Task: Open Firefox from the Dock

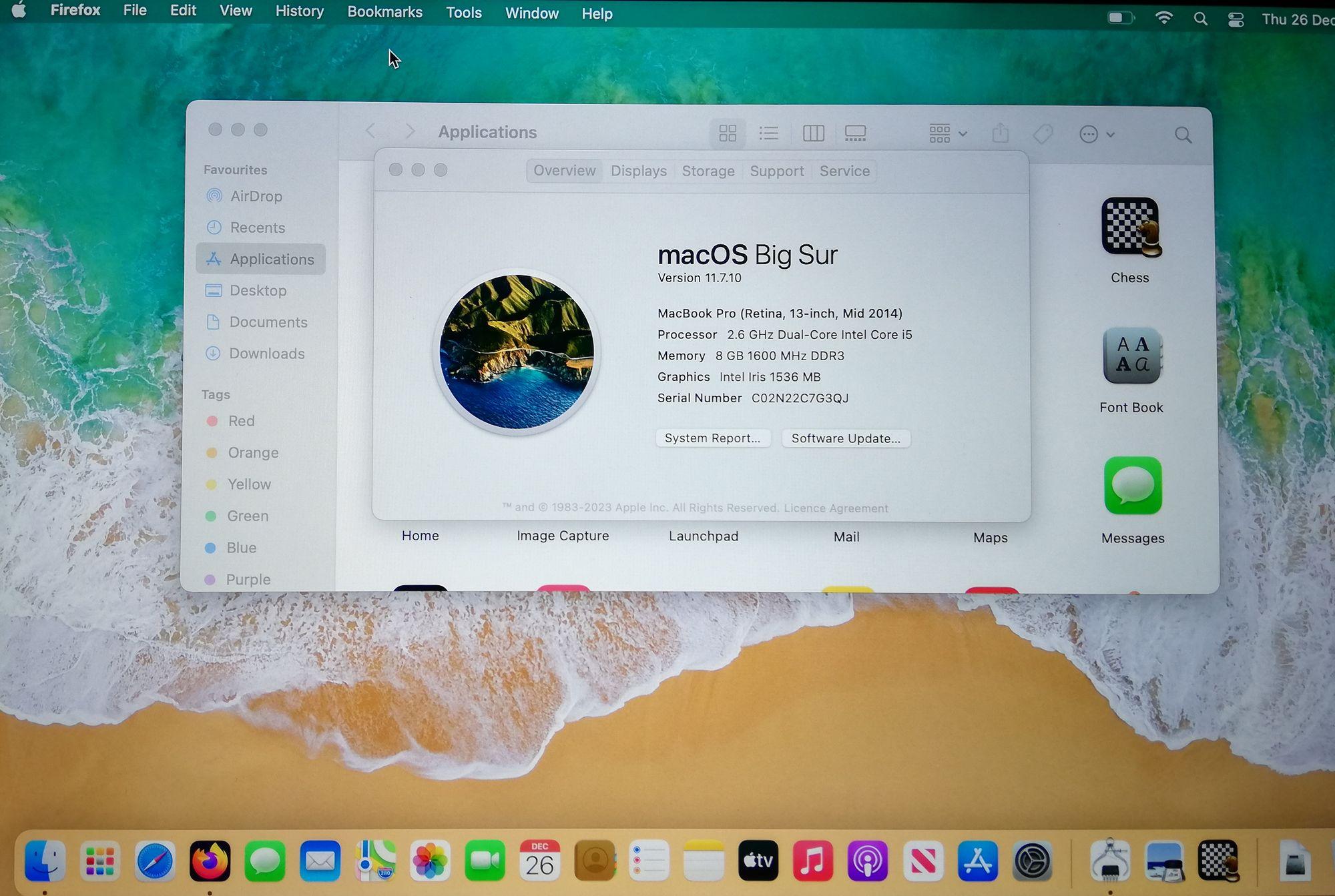Action: click(x=210, y=861)
